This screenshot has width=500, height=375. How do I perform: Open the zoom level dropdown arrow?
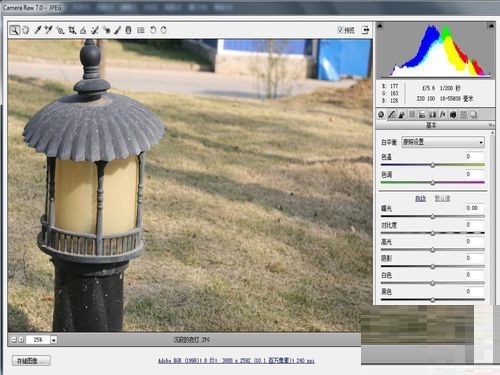54,340
